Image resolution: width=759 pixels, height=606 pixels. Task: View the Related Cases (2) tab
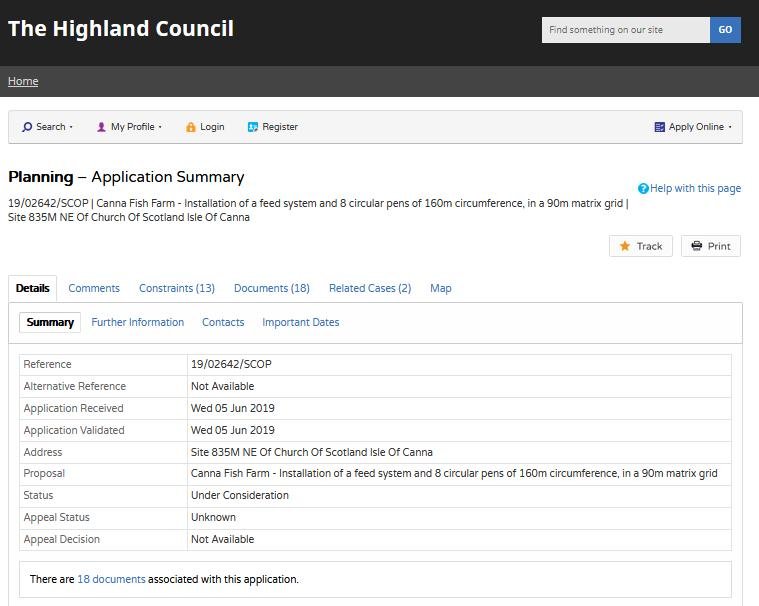(x=370, y=288)
